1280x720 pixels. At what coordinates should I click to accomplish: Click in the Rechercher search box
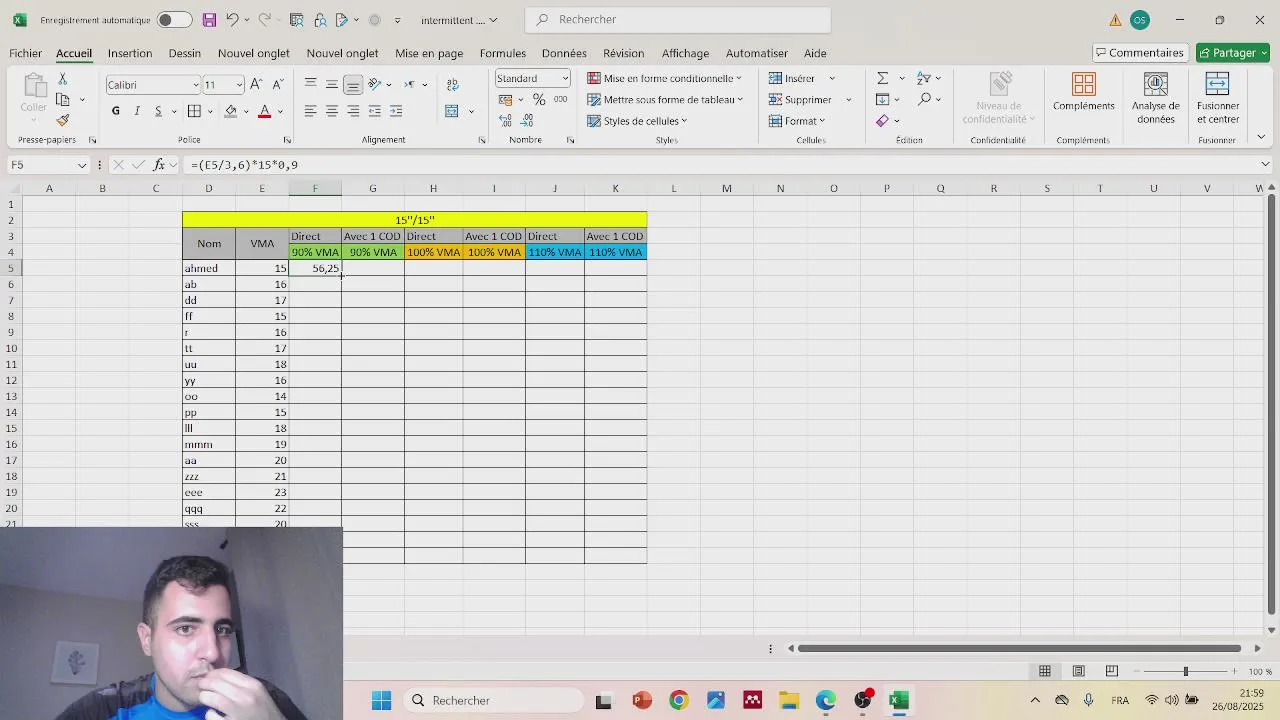point(678,20)
